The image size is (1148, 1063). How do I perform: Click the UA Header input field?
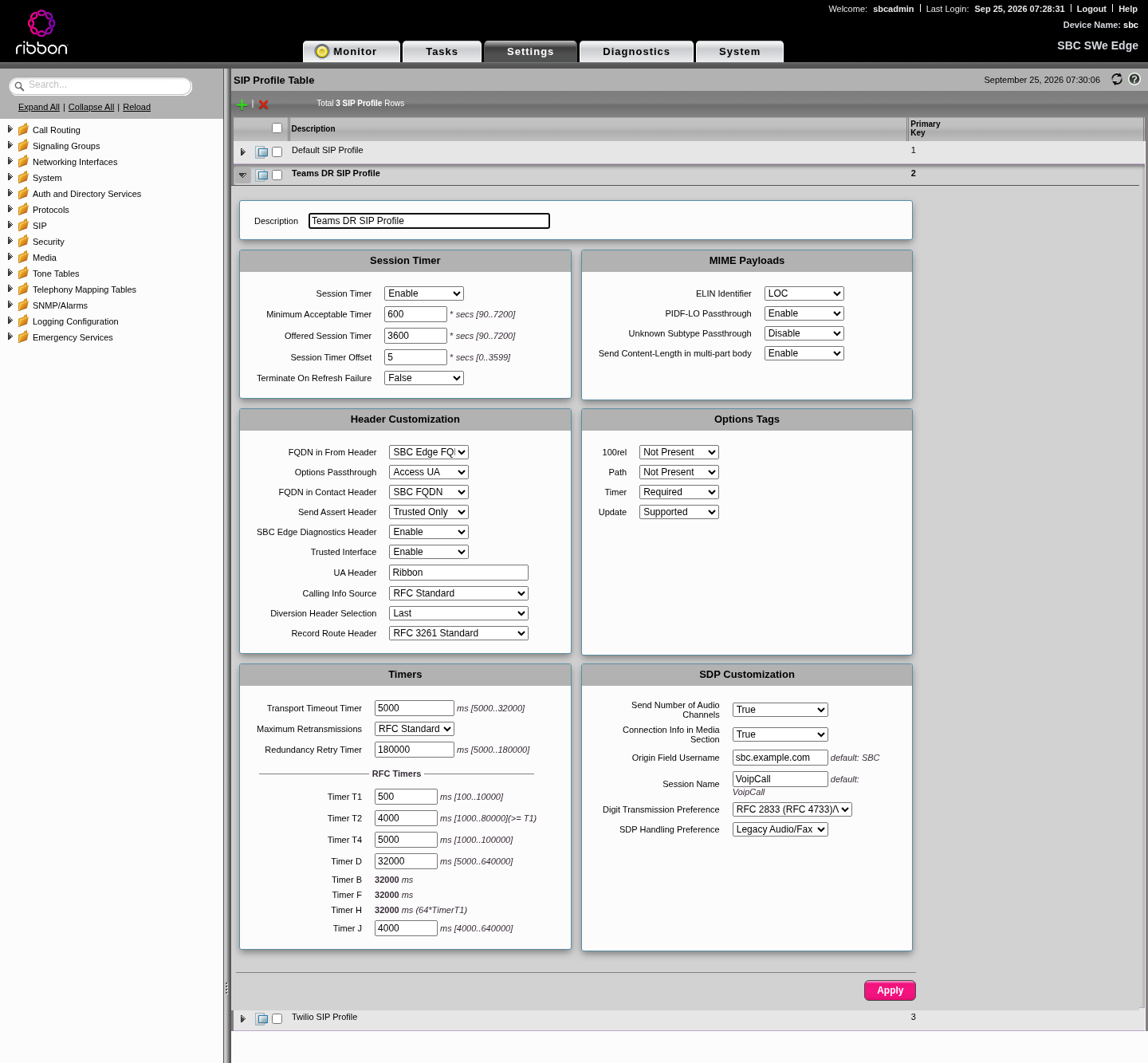pyautogui.click(x=458, y=573)
